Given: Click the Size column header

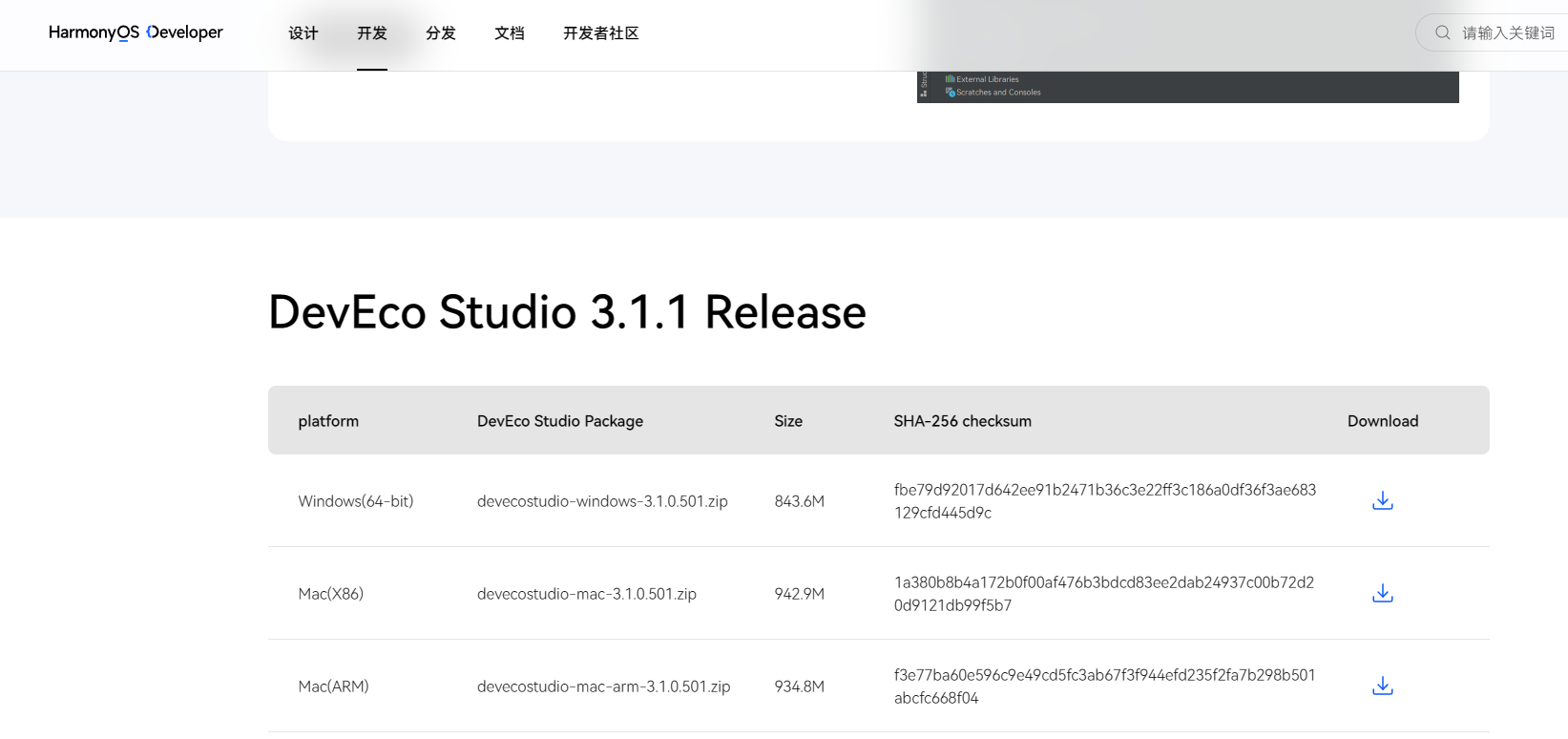Looking at the screenshot, I should coord(788,421).
